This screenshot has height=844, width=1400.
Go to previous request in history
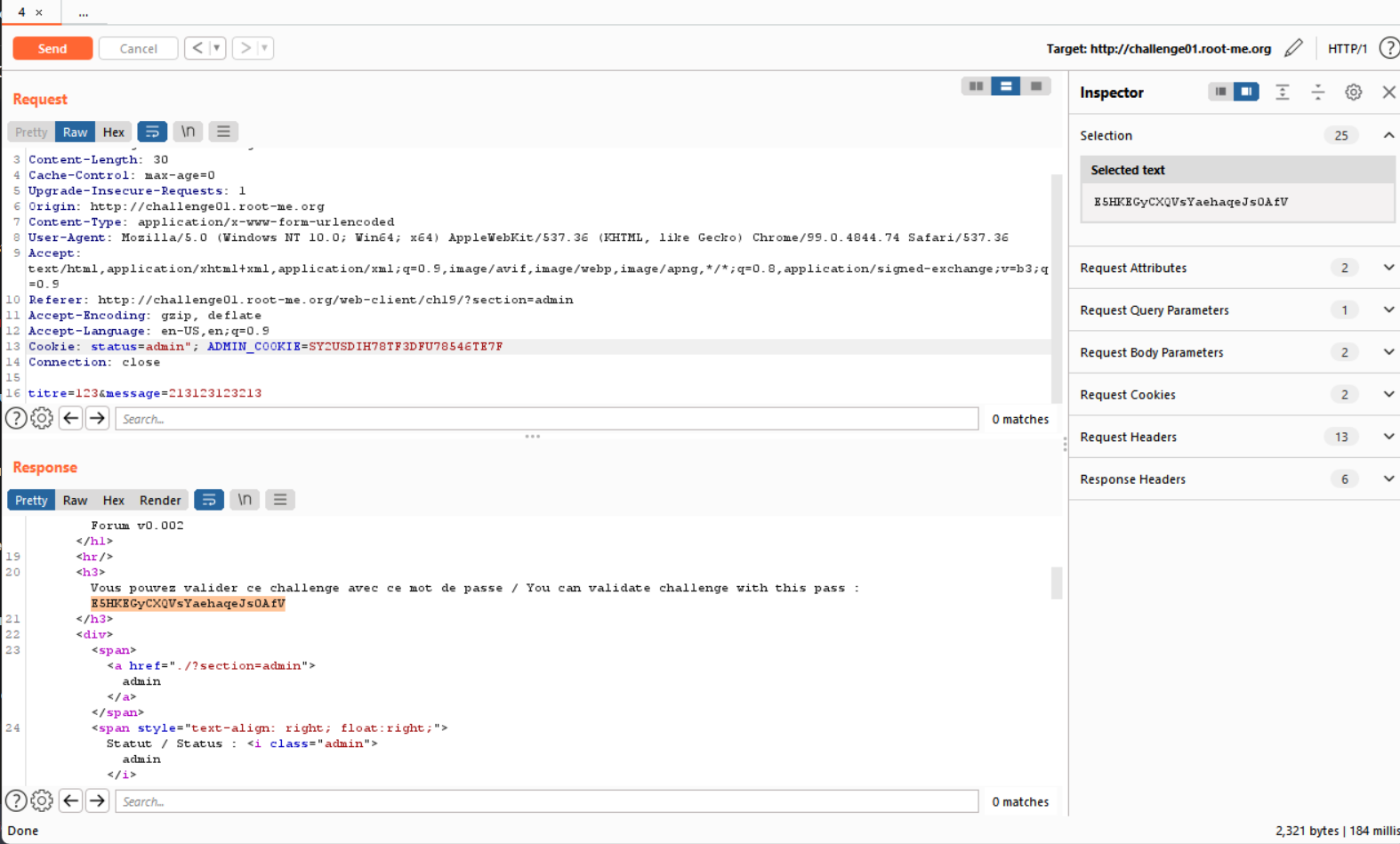[x=197, y=48]
